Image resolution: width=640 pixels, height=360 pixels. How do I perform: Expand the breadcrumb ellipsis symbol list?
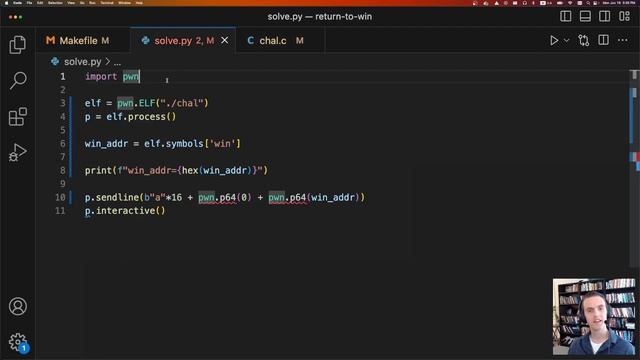point(117,62)
